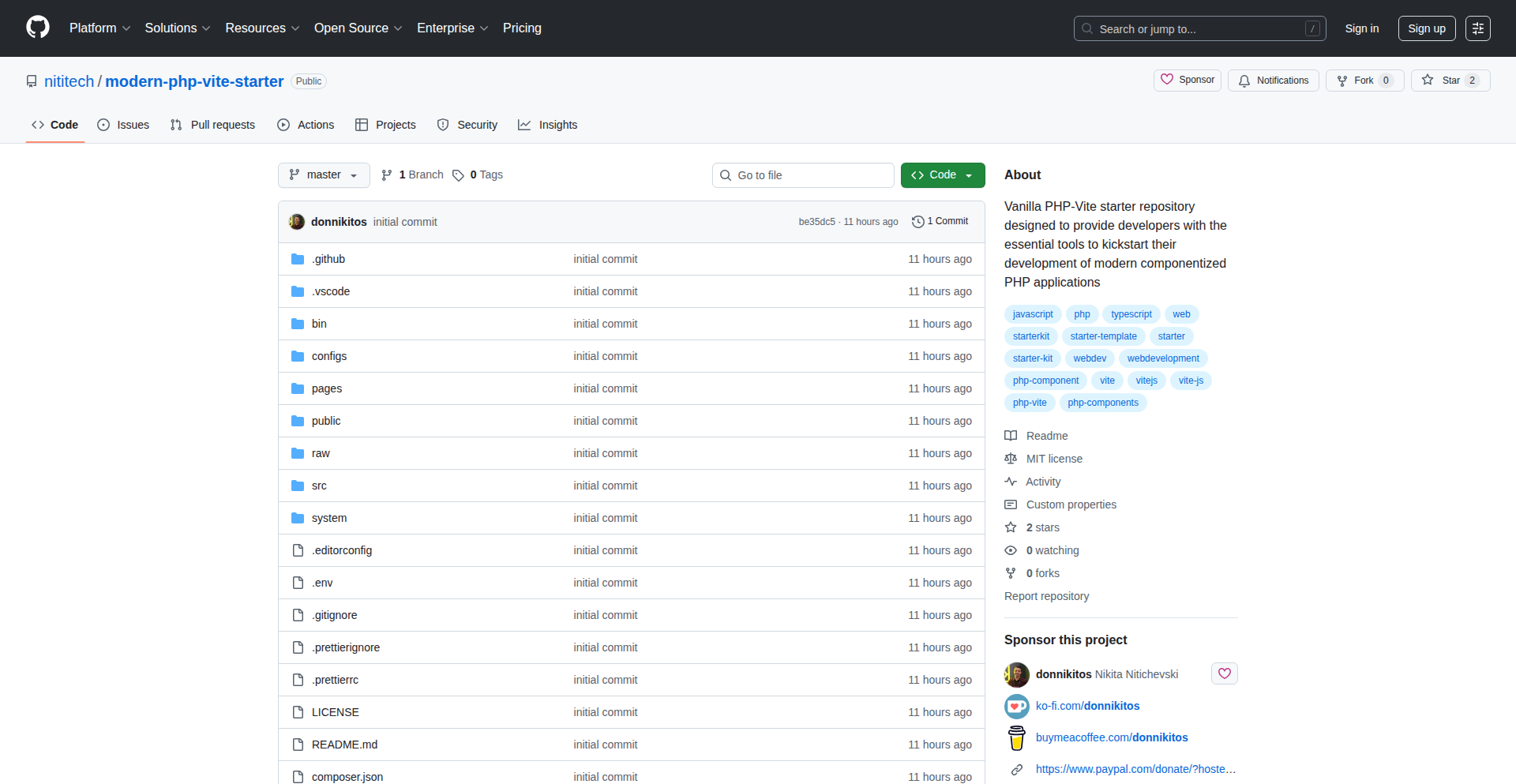This screenshot has width=1516, height=784.
Task: Switch to the Pull requests tab
Action: click(212, 125)
